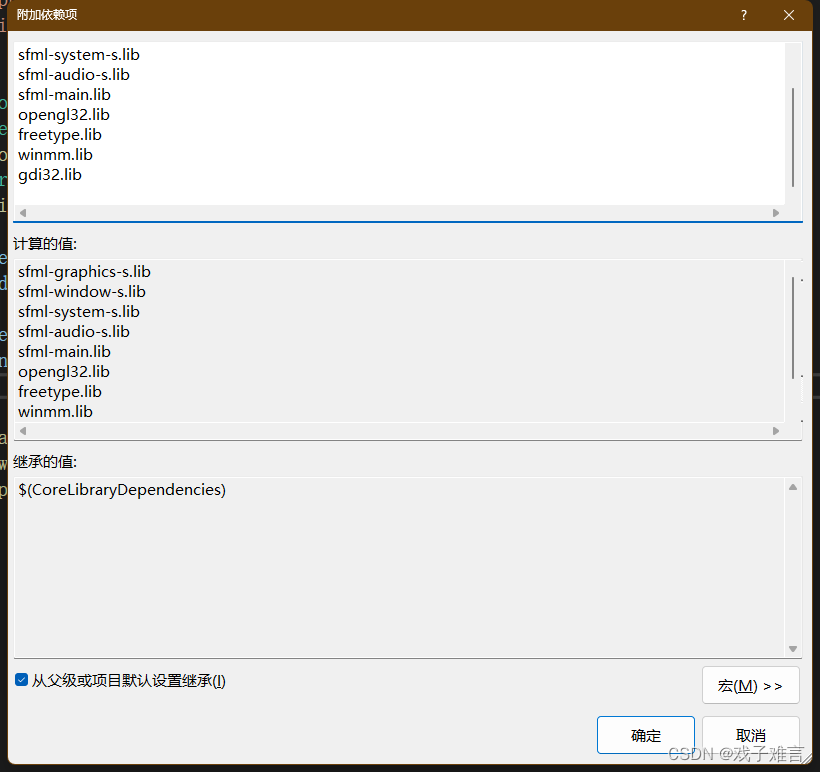Select sfml-audio-s.lib in 计算的值 list
Viewport: 820px width, 772px height.
(x=74, y=332)
